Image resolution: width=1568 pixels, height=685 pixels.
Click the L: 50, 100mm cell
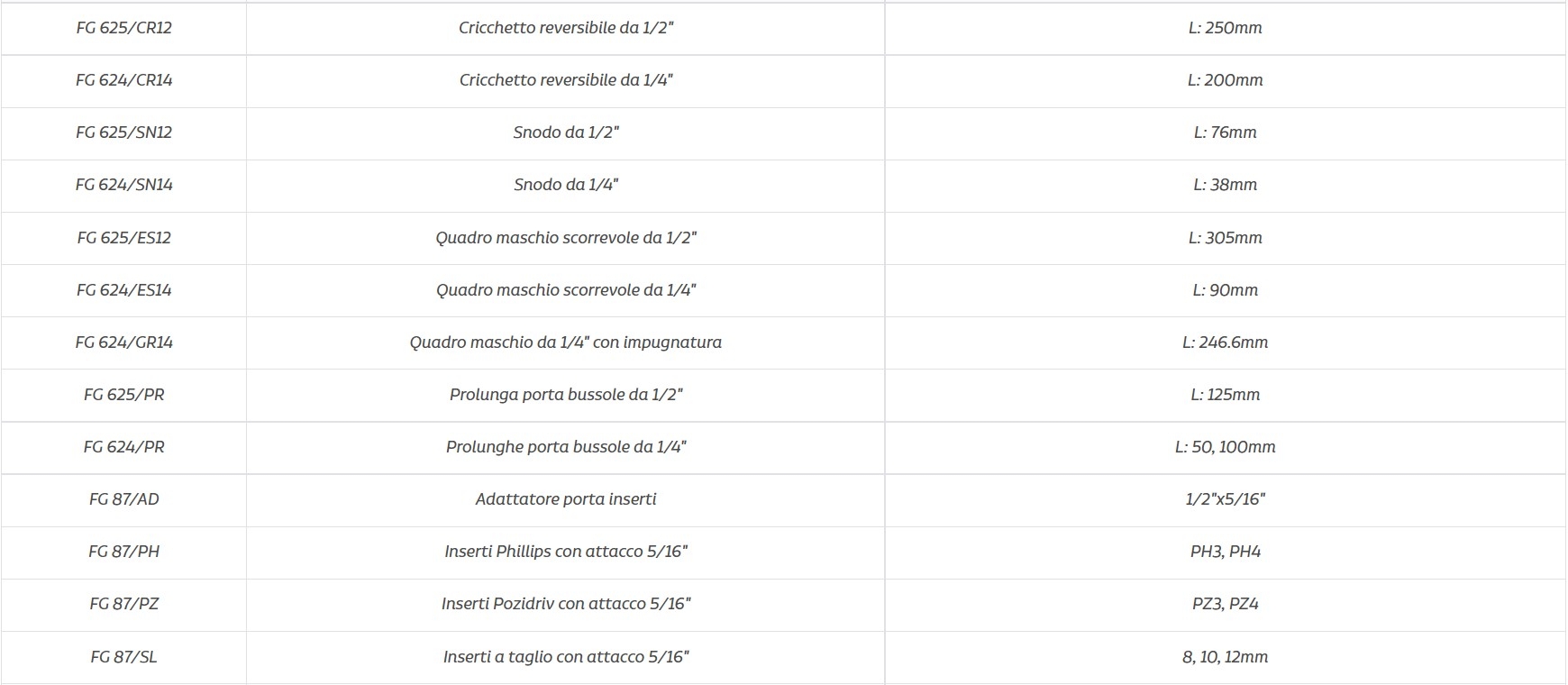1225,447
